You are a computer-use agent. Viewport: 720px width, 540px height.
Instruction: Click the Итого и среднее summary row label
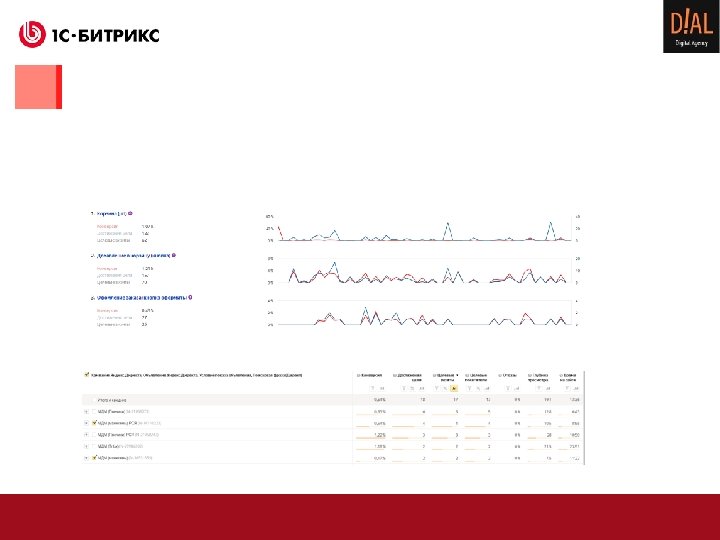112,400
